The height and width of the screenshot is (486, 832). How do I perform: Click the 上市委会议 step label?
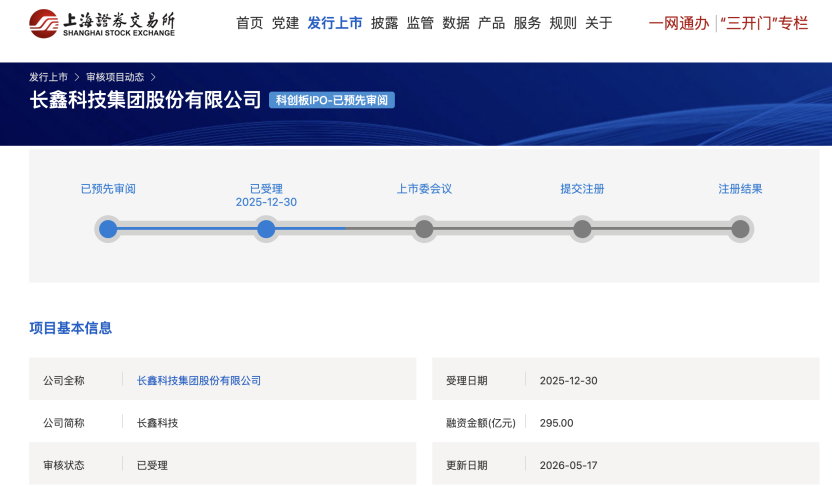pos(424,189)
